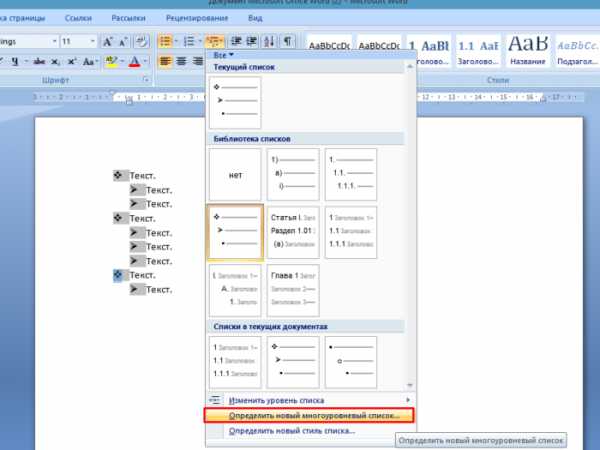Select highlighted bullet list in library
Screen dimensions: 600x450
click(x=235, y=232)
